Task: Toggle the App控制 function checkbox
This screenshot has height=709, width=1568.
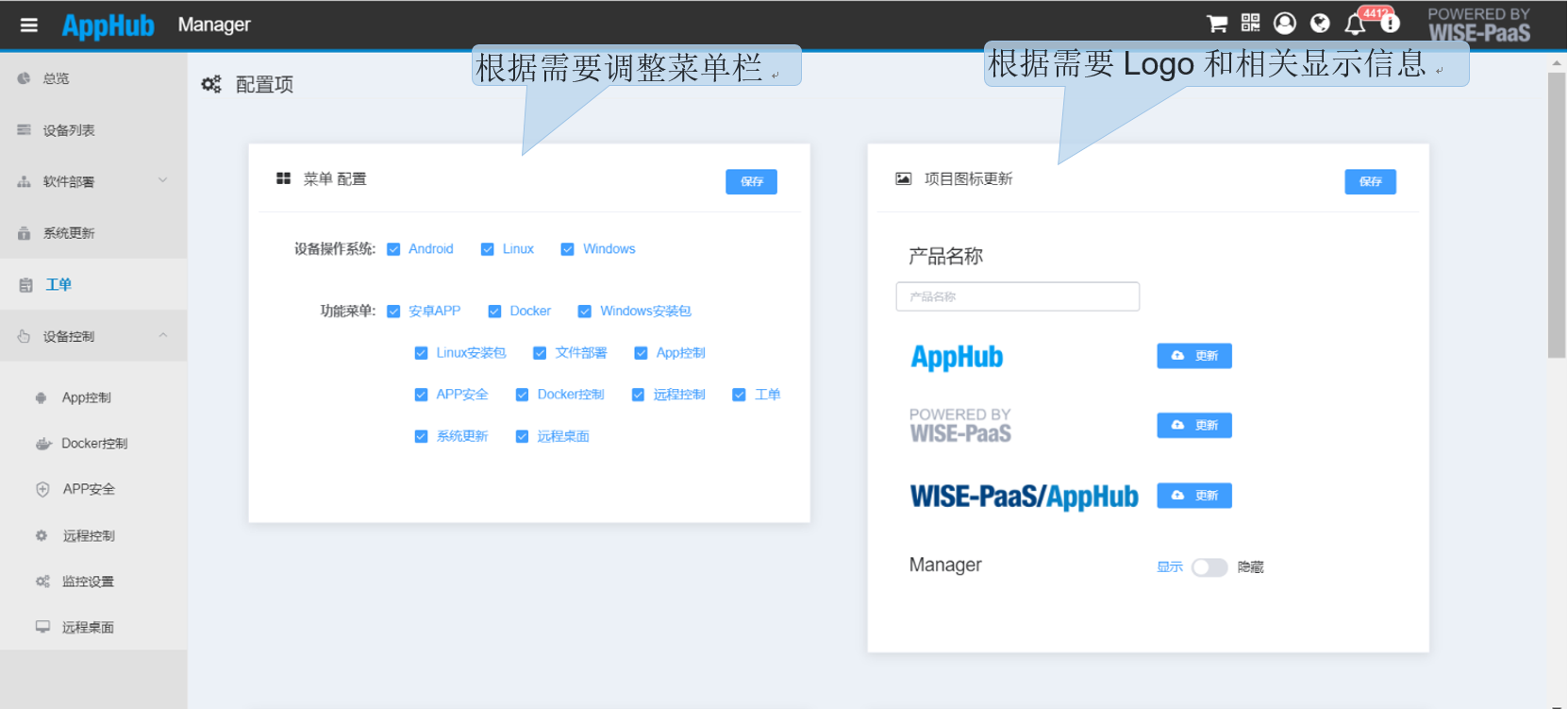Action: pyautogui.click(x=641, y=353)
